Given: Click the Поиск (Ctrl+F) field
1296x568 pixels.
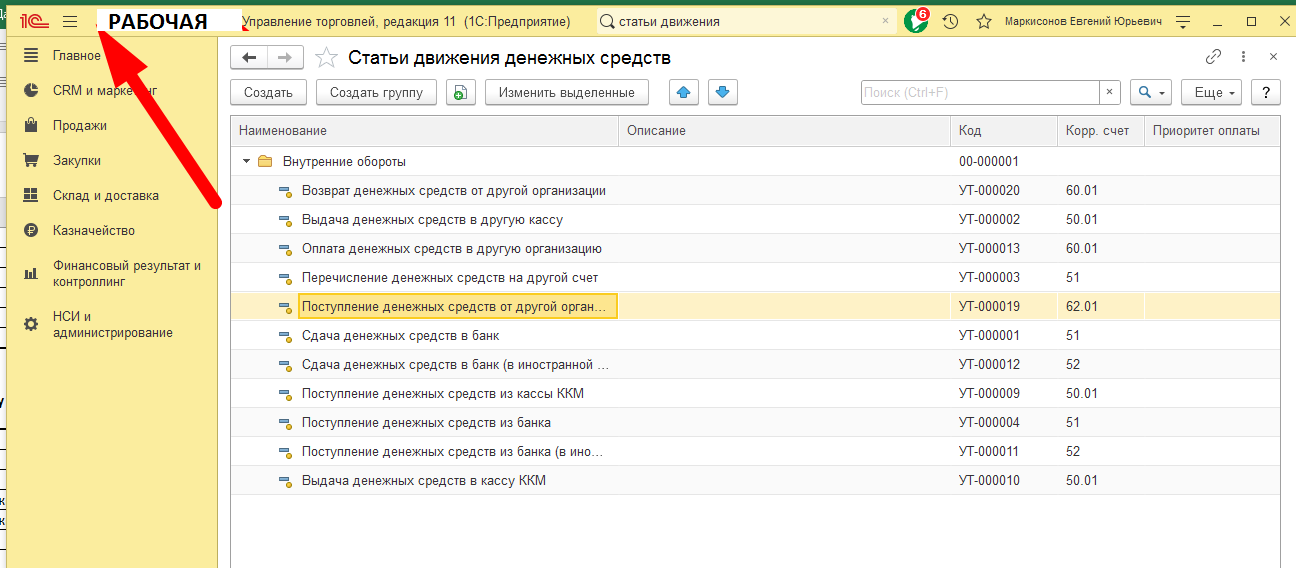Looking at the screenshot, I should pos(980,92).
